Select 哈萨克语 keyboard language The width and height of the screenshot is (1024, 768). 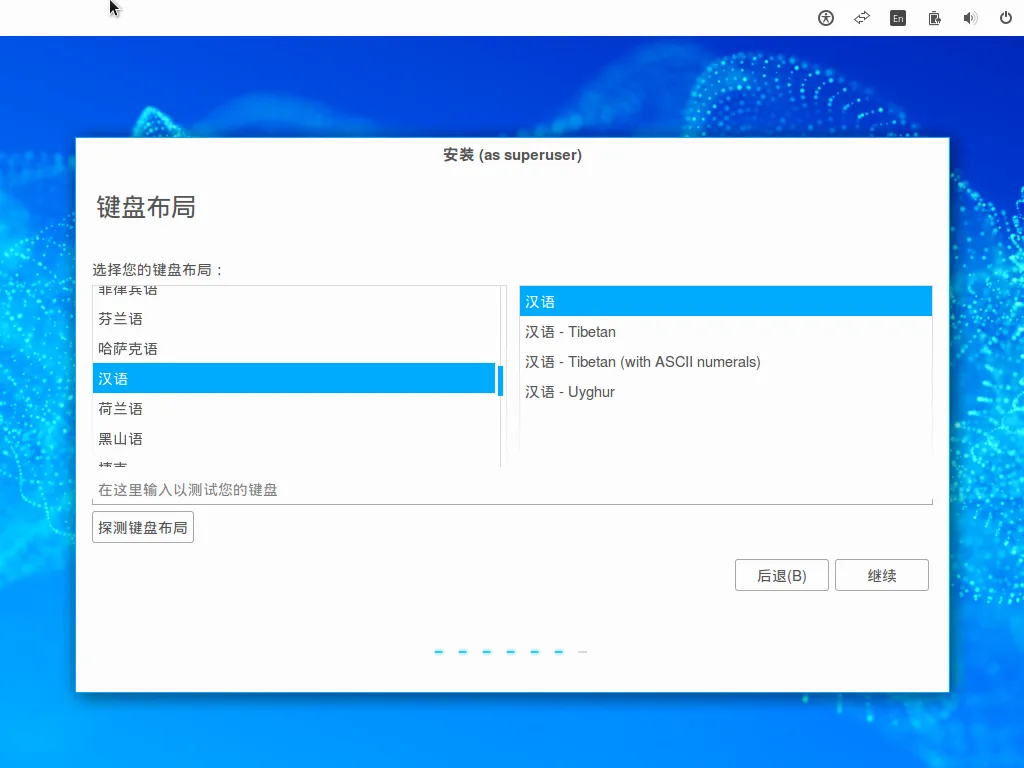pyautogui.click(x=128, y=349)
